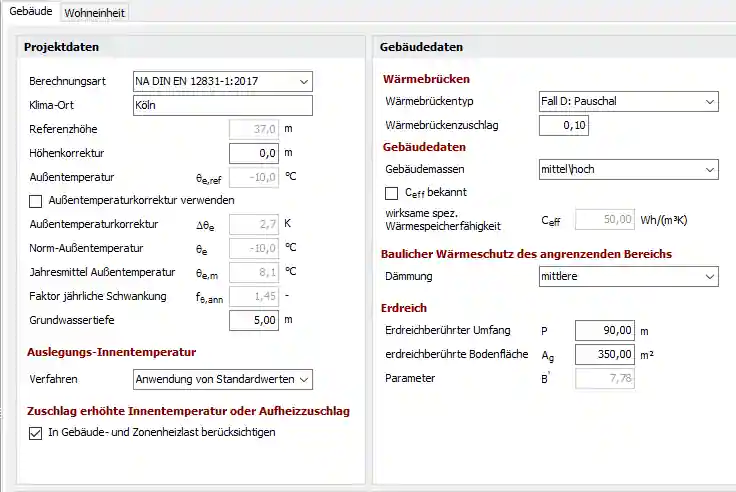Click the Wärmebrückenzuschlag input field
Screen dimensions: 736x492
point(565,125)
